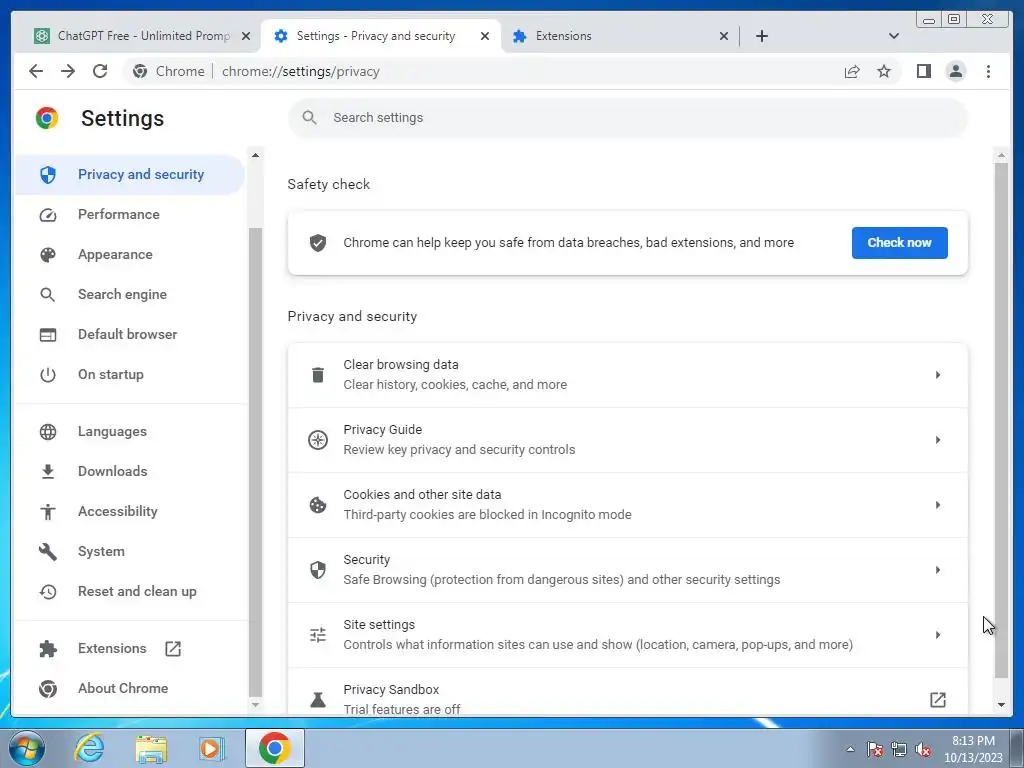This screenshot has height=768, width=1024.
Task: Close the ChatGPT Free tab
Action: coord(246,36)
